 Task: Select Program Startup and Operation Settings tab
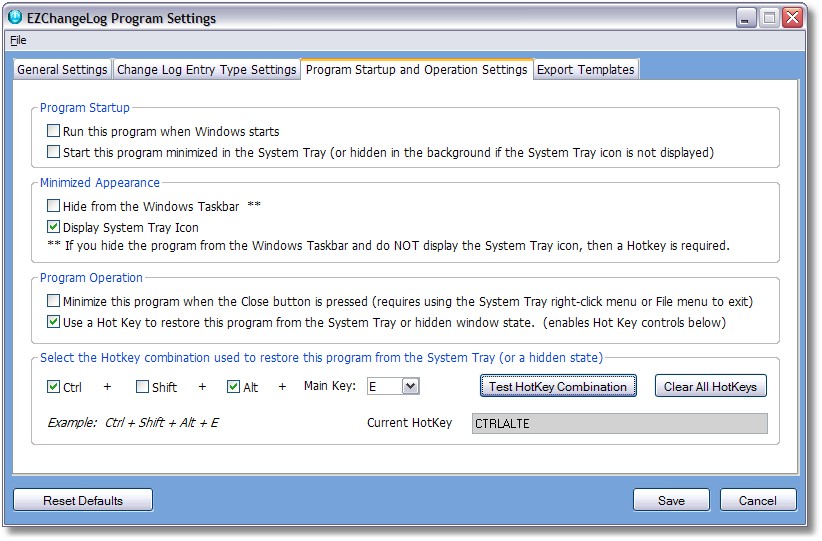point(417,69)
